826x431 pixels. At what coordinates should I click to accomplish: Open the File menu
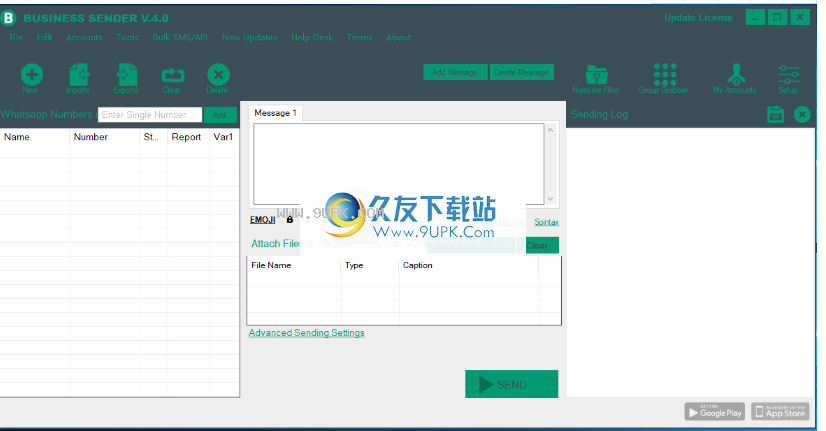pyautogui.click(x=16, y=37)
